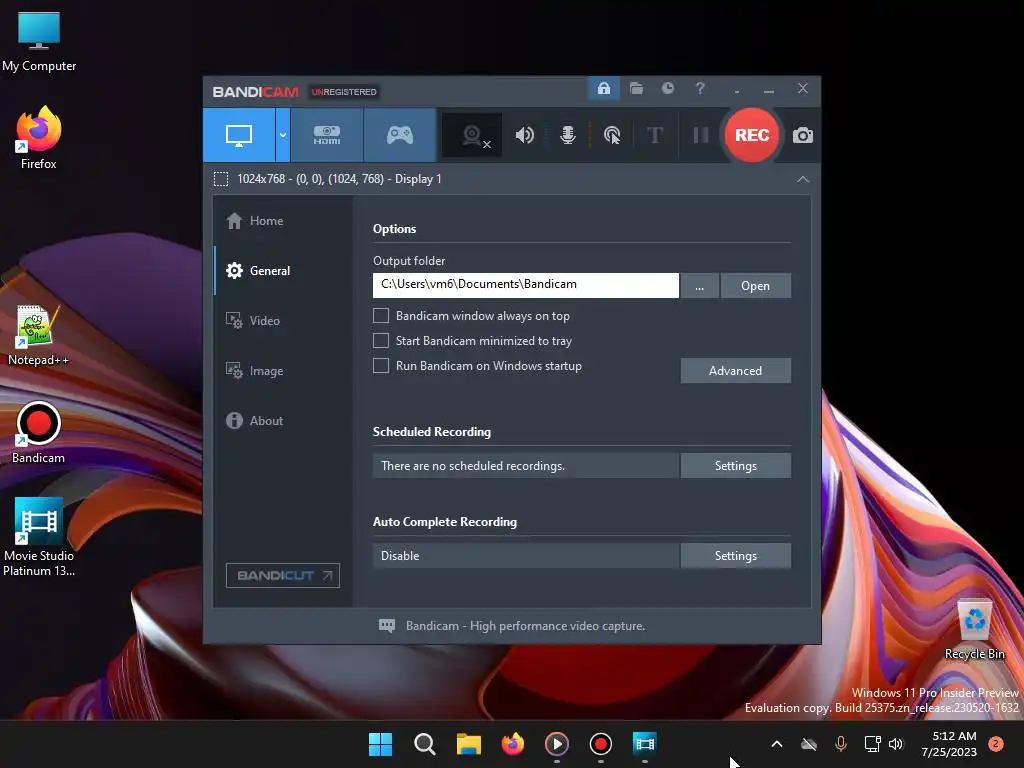Click the Open output folder button
The image size is (1024, 768).
(x=756, y=285)
